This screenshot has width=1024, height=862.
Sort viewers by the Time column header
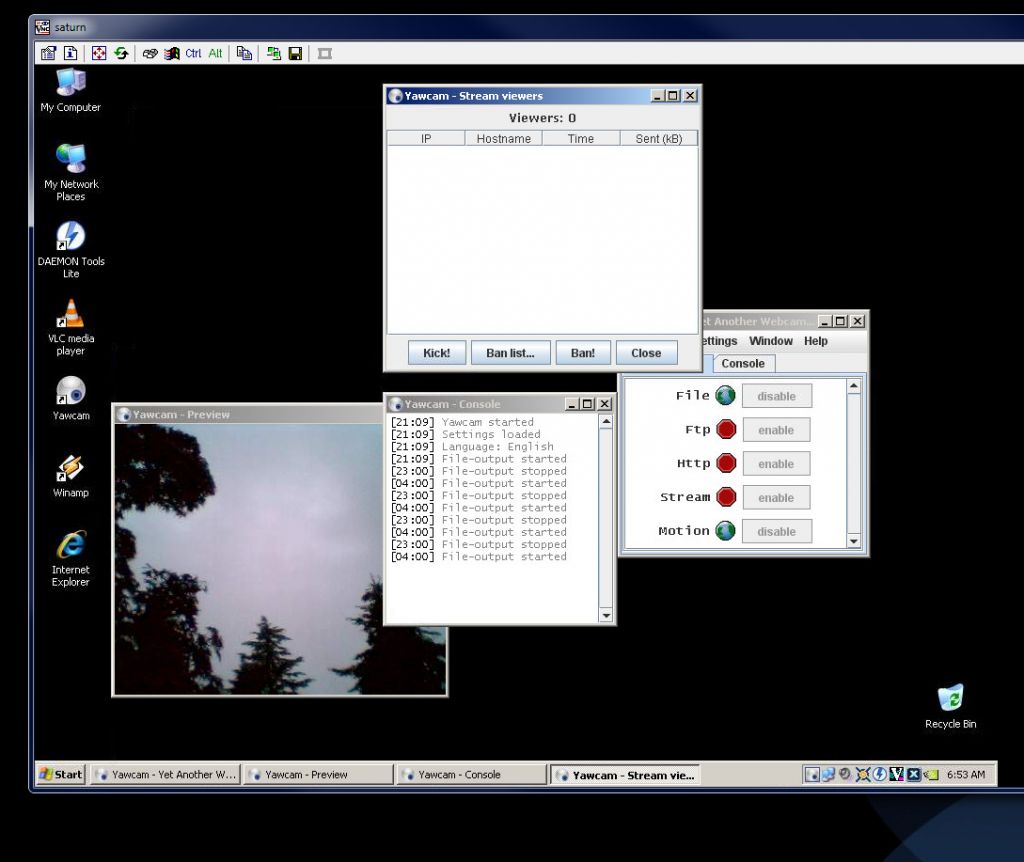click(581, 138)
